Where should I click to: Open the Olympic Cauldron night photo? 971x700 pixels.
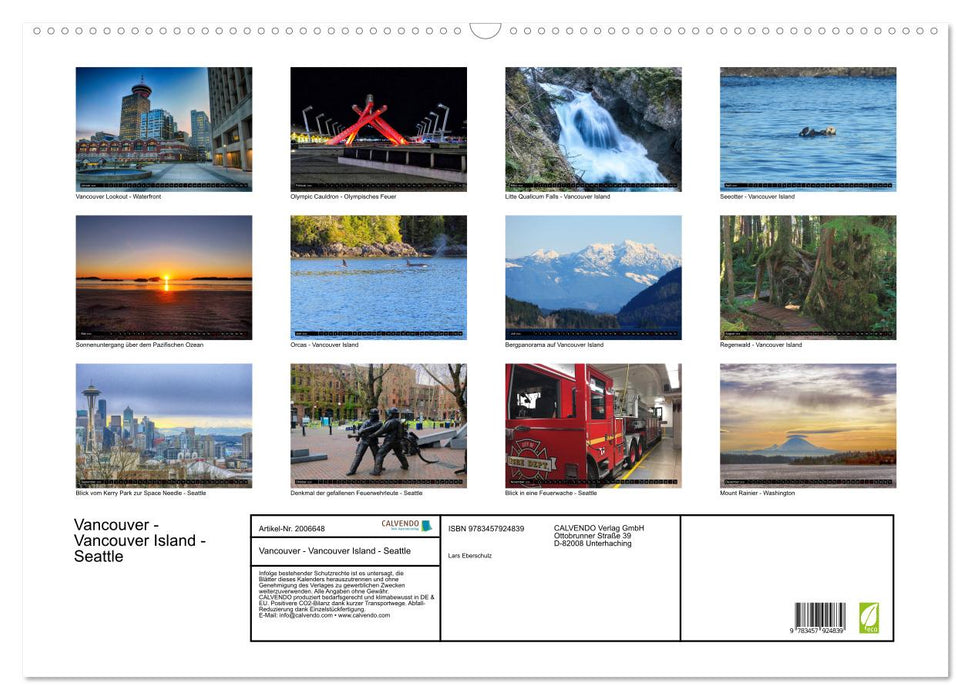pos(378,128)
